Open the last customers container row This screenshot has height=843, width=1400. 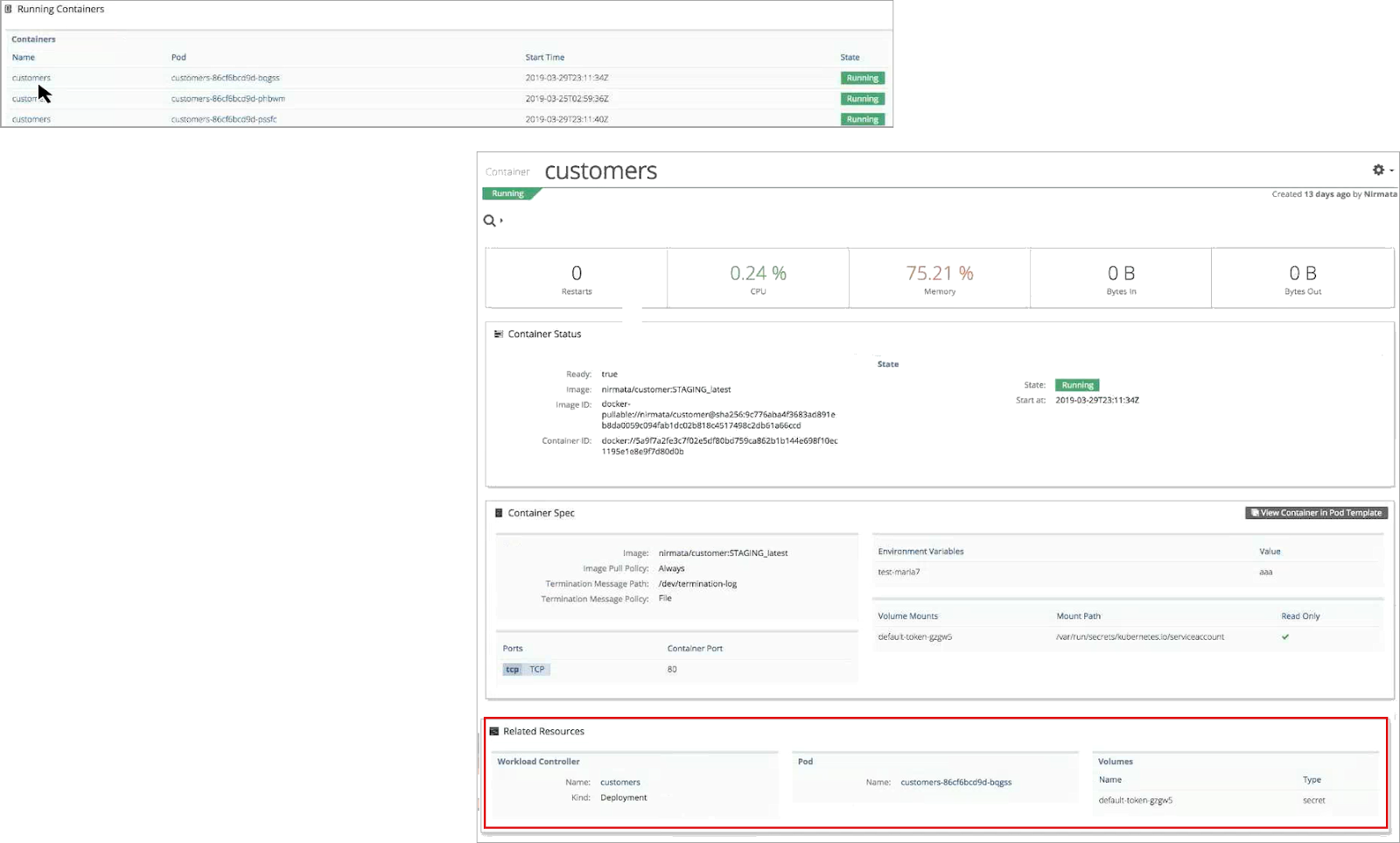pyautogui.click(x=31, y=119)
